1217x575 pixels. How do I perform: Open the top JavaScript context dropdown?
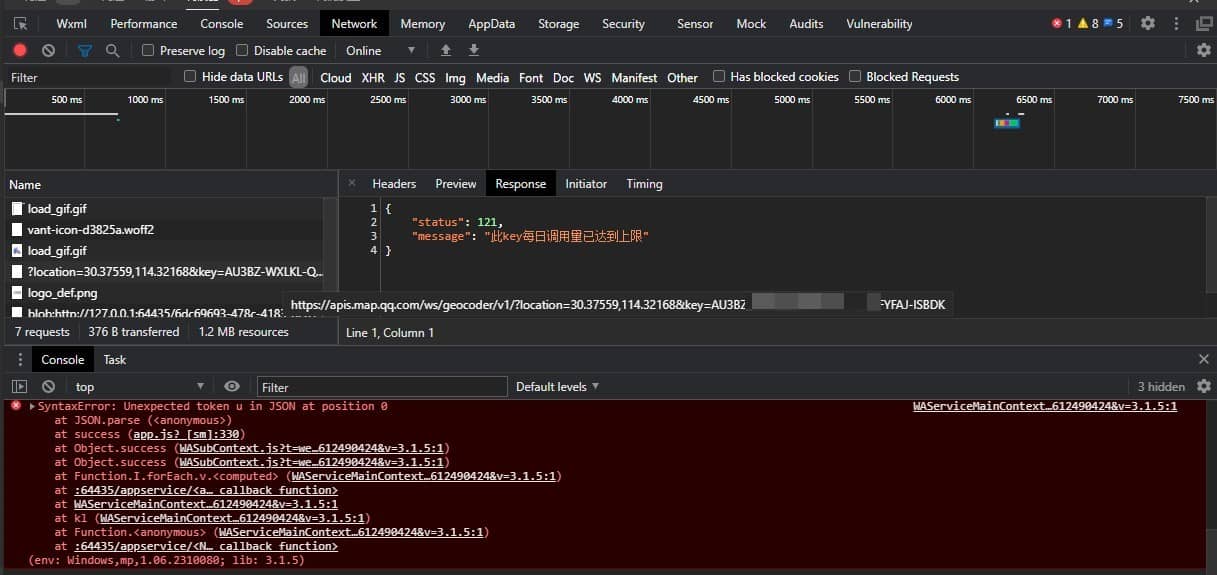(139, 386)
